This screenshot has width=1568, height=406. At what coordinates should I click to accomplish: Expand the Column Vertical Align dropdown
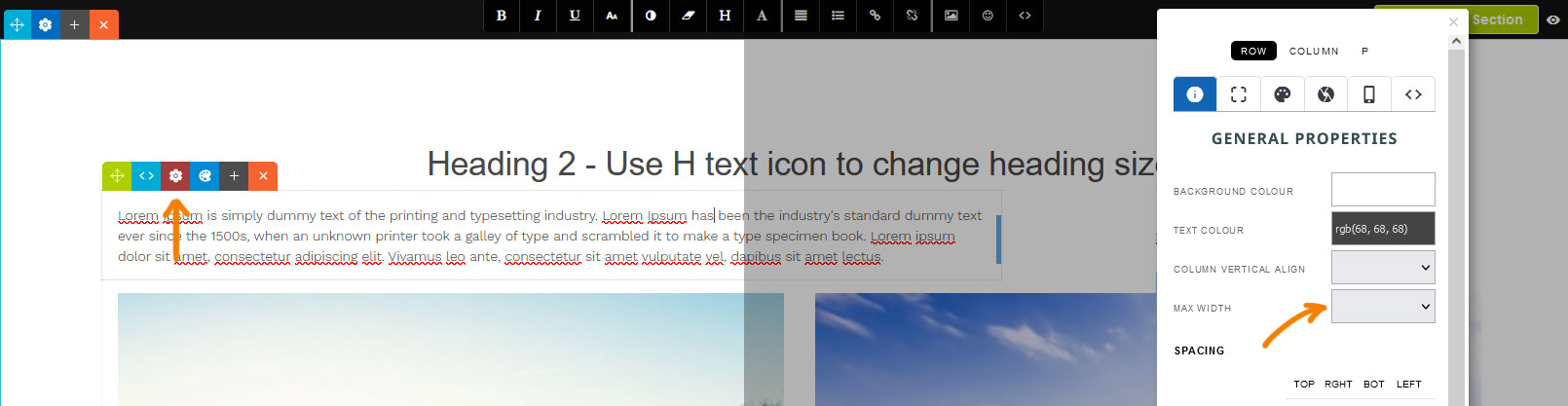point(1382,268)
